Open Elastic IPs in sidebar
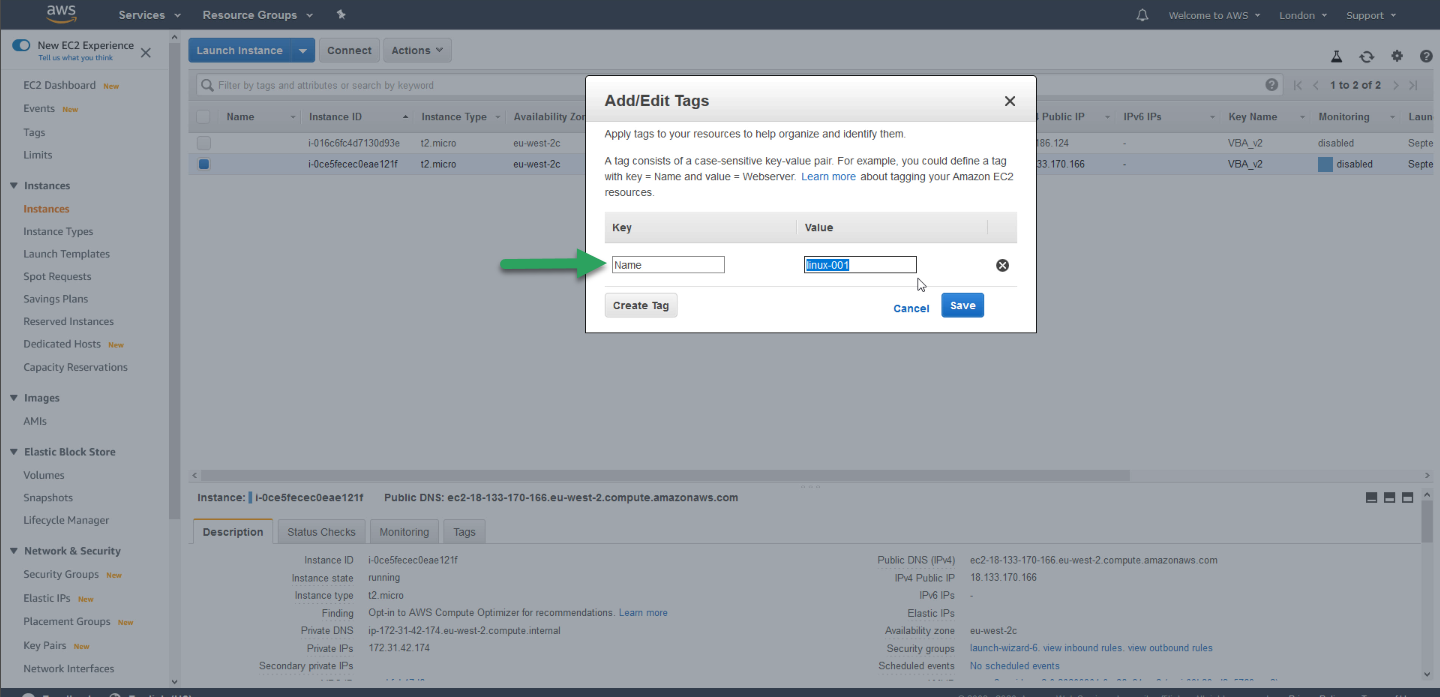The image size is (1440, 697). 47,598
